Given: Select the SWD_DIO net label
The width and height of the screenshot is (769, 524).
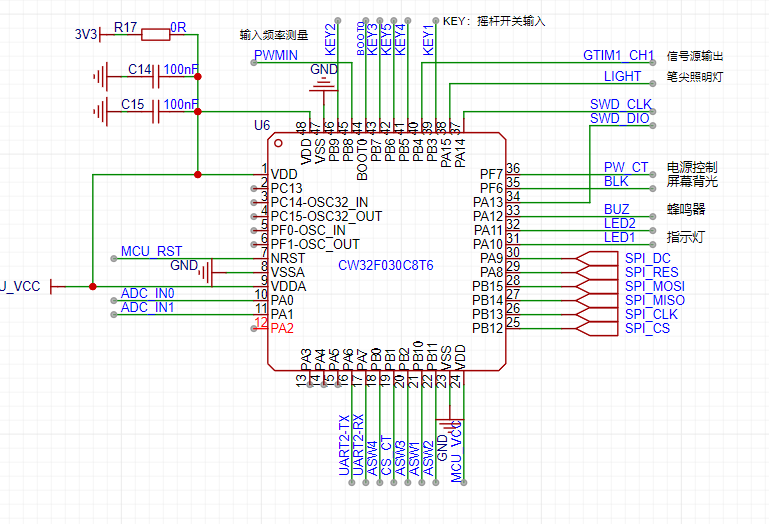Looking at the screenshot, I should pyautogui.click(x=619, y=118).
